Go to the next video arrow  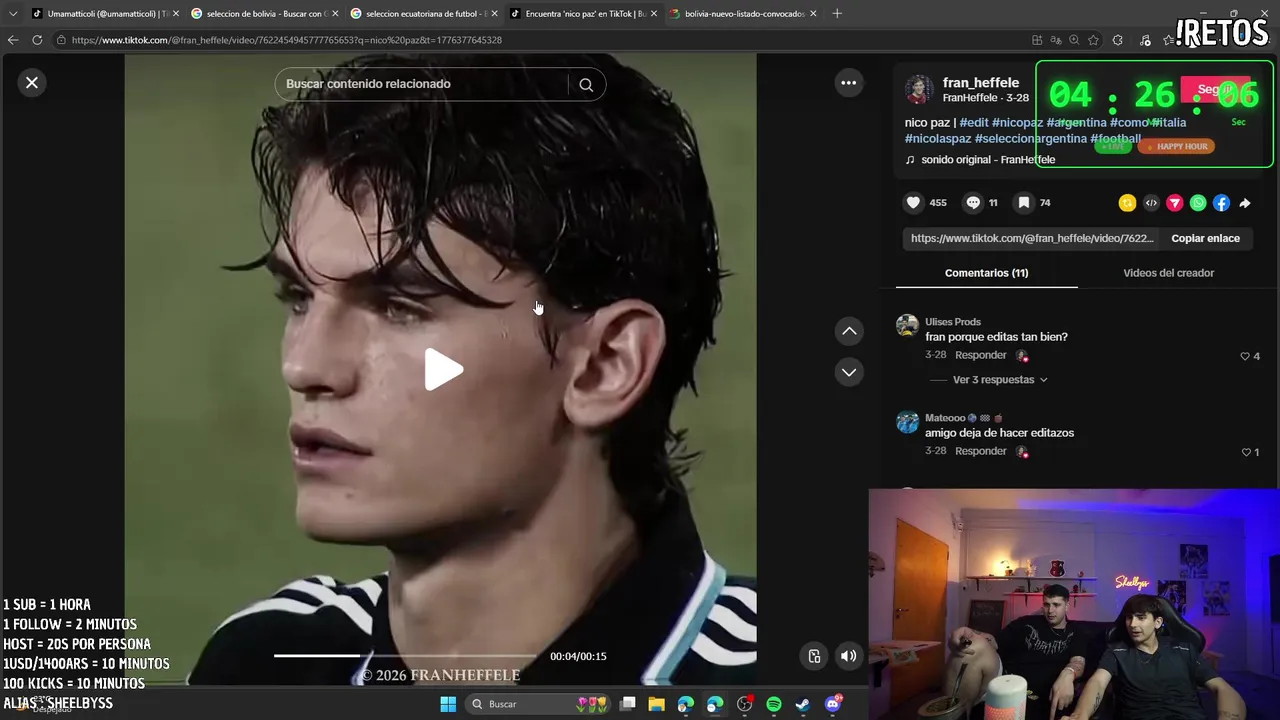coord(849,372)
